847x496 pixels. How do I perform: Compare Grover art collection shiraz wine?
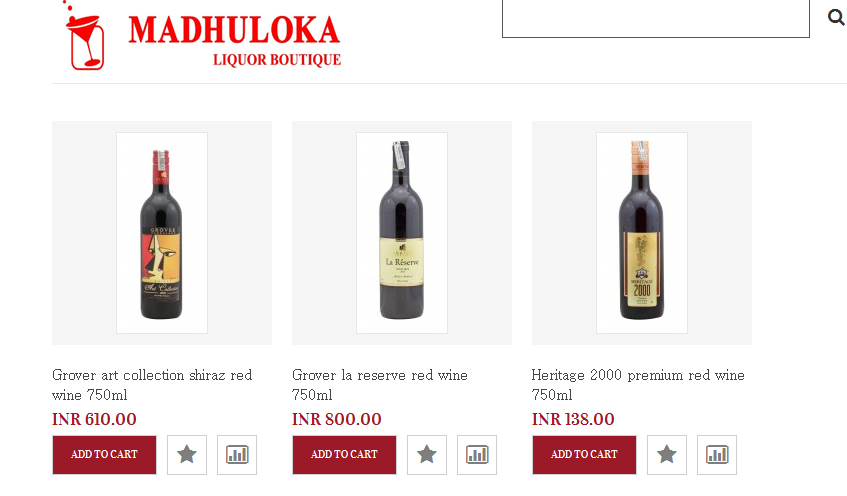point(237,455)
